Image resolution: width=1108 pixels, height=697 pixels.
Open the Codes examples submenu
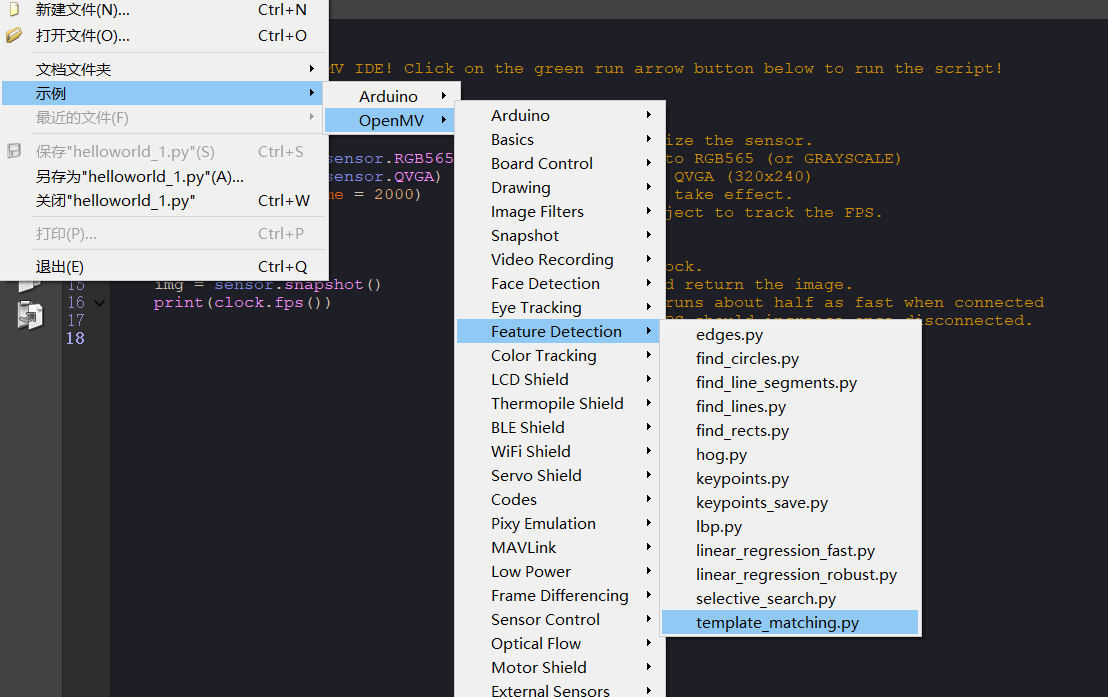(x=558, y=500)
